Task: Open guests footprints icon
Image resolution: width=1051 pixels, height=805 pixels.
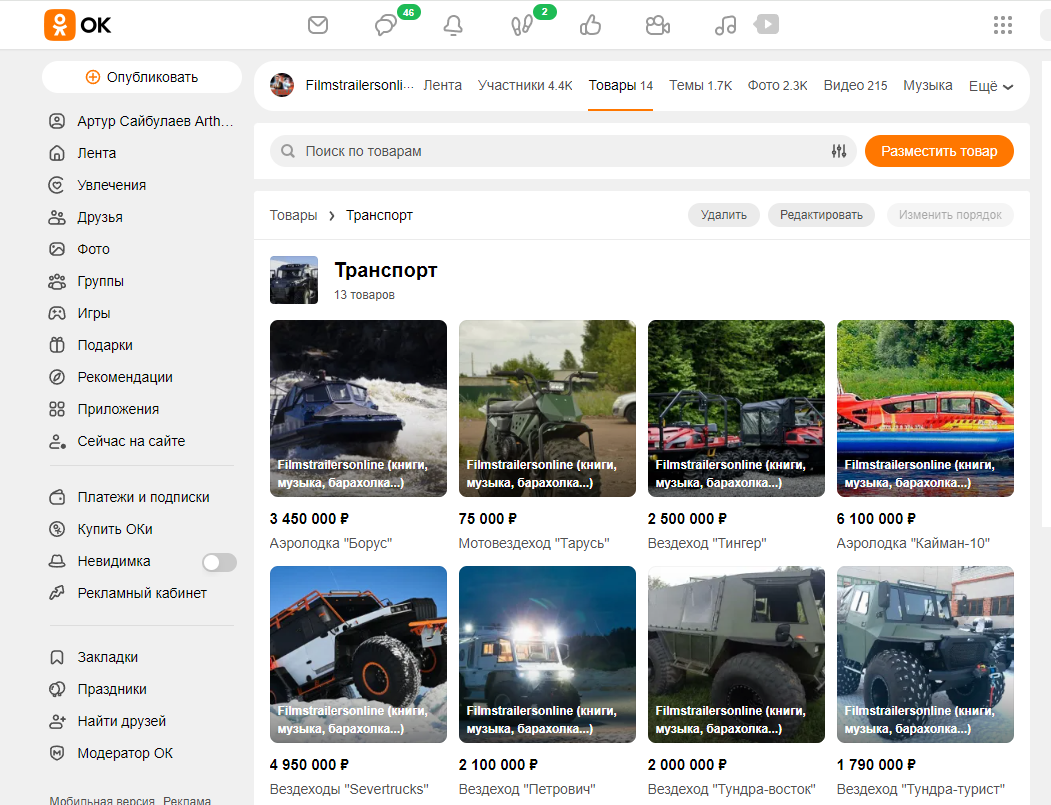Action: pos(521,25)
